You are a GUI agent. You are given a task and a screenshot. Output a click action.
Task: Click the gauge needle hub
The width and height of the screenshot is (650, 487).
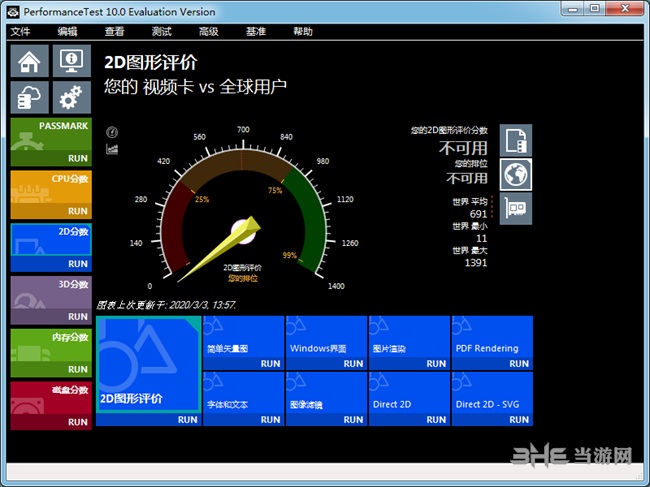click(x=243, y=232)
